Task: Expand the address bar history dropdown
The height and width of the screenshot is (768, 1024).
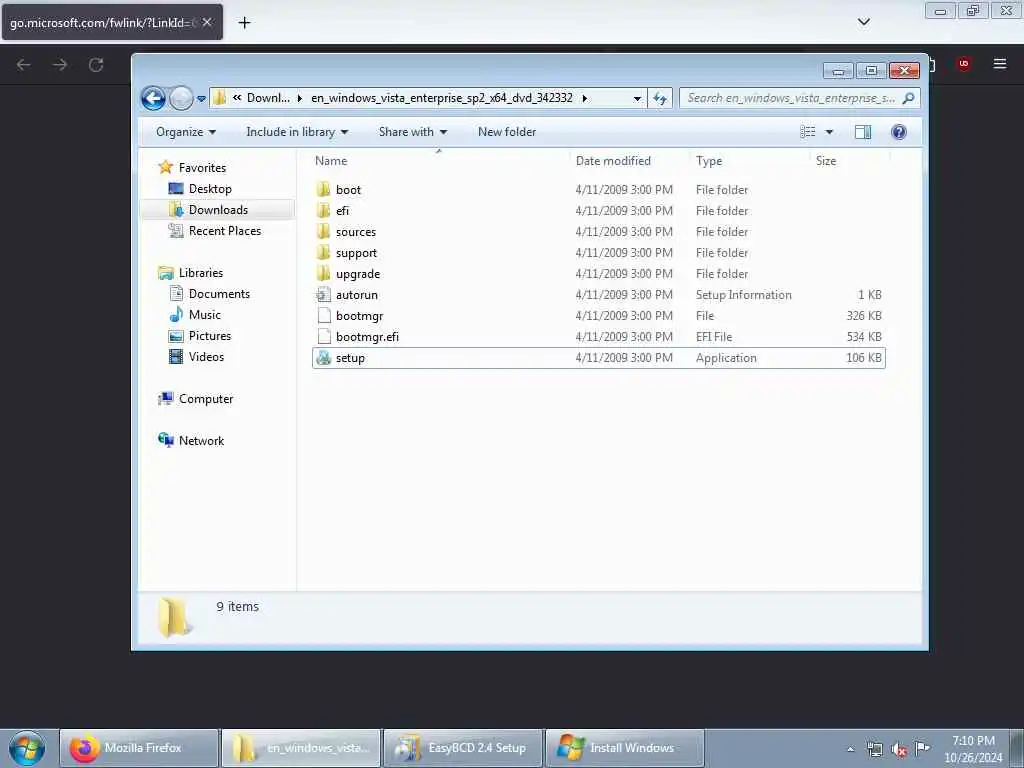Action: tap(637, 99)
